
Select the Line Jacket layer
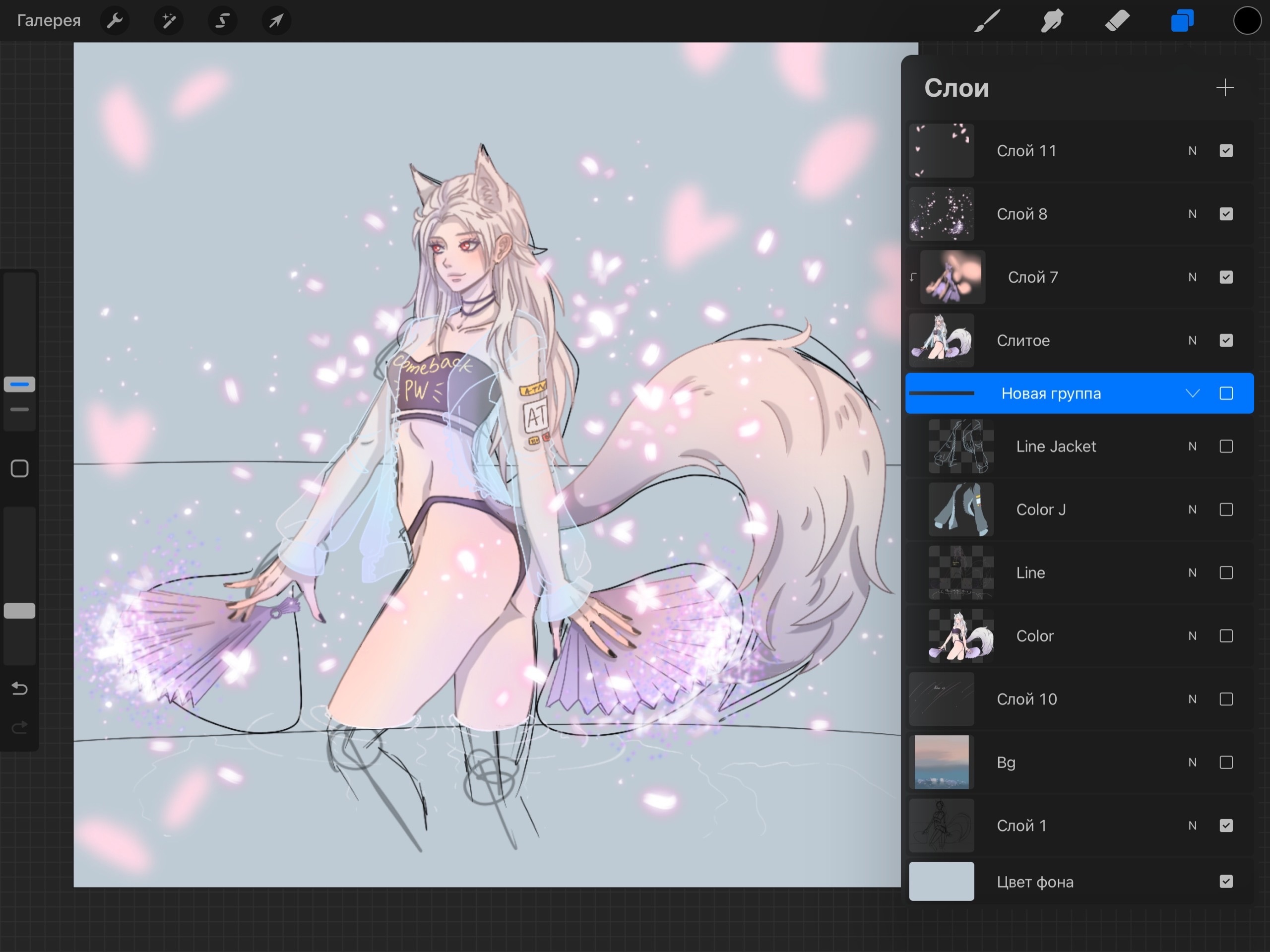tap(1056, 446)
